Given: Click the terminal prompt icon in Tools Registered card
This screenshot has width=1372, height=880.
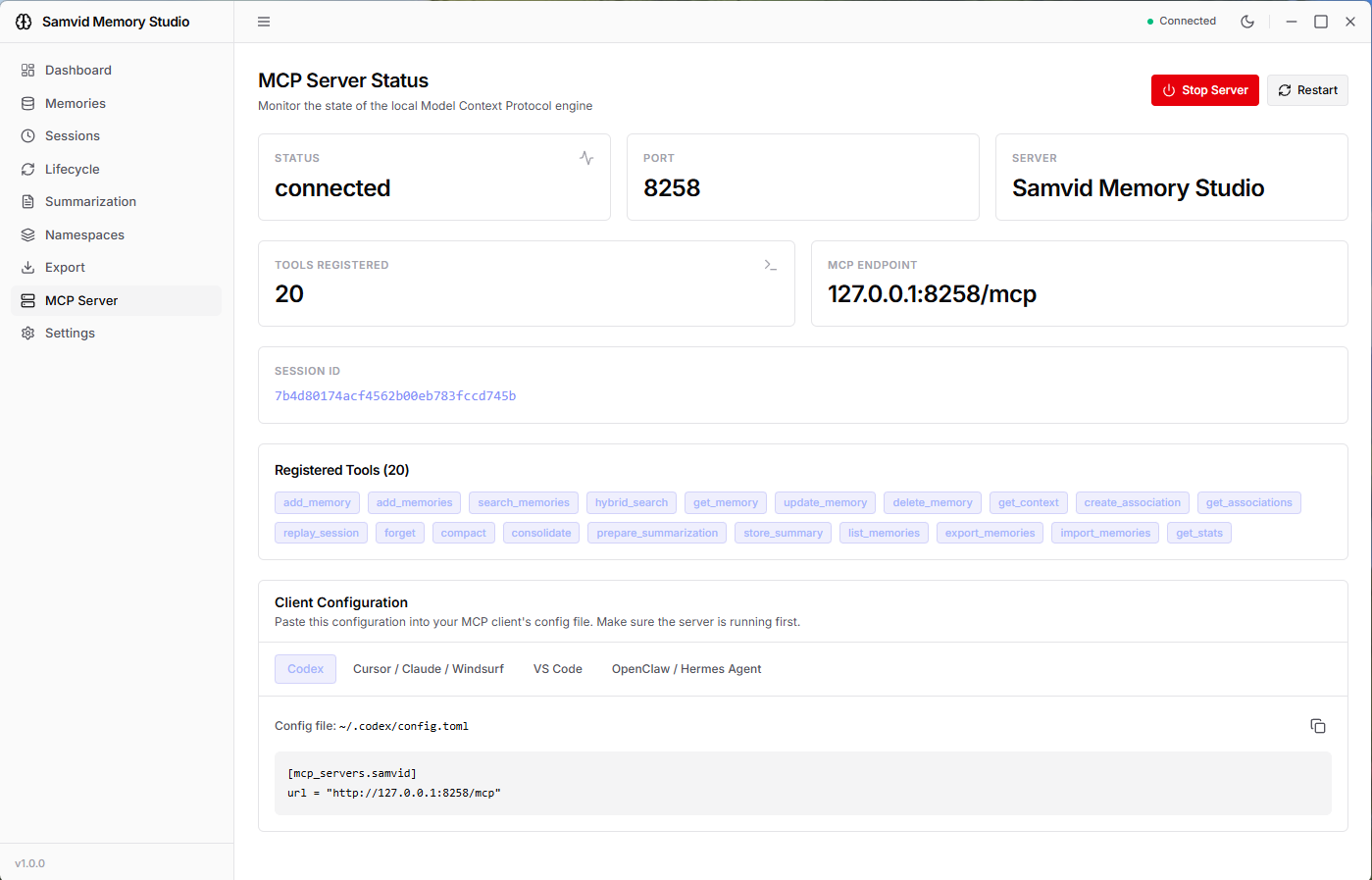Looking at the screenshot, I should click(x=771, y=265).
